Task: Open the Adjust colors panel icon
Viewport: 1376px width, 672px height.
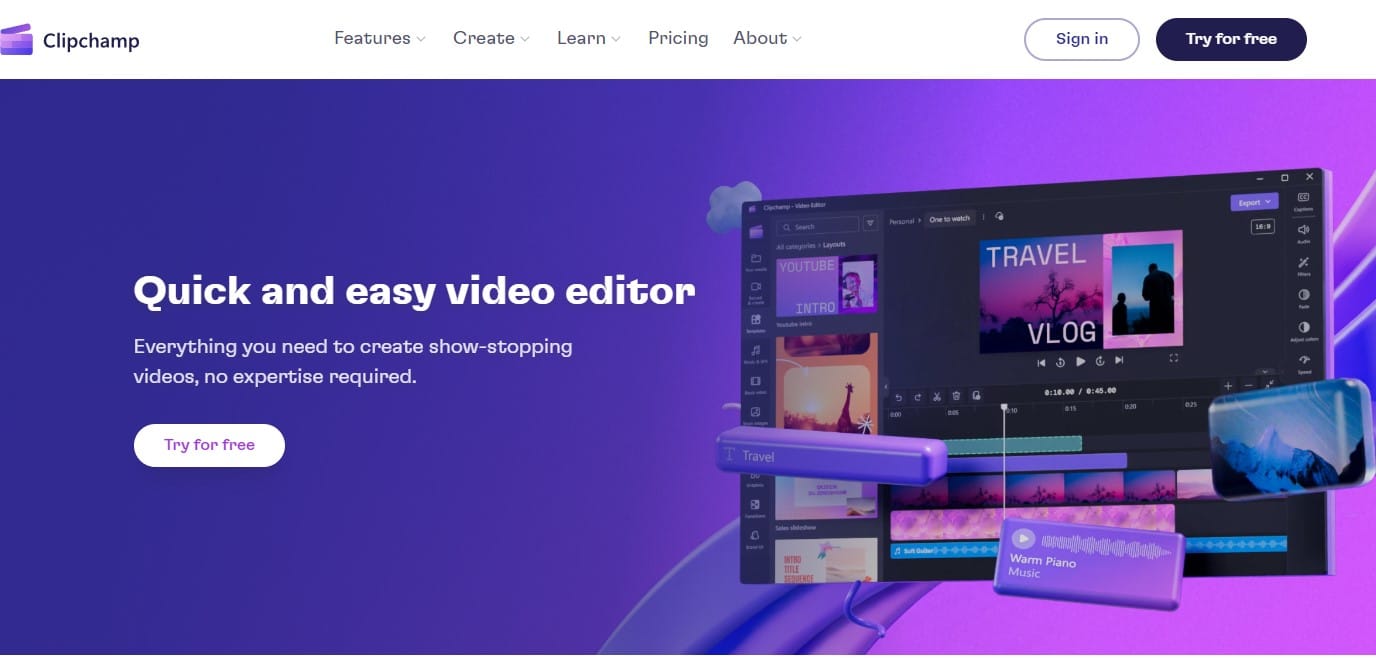Action: point(1303,330)
